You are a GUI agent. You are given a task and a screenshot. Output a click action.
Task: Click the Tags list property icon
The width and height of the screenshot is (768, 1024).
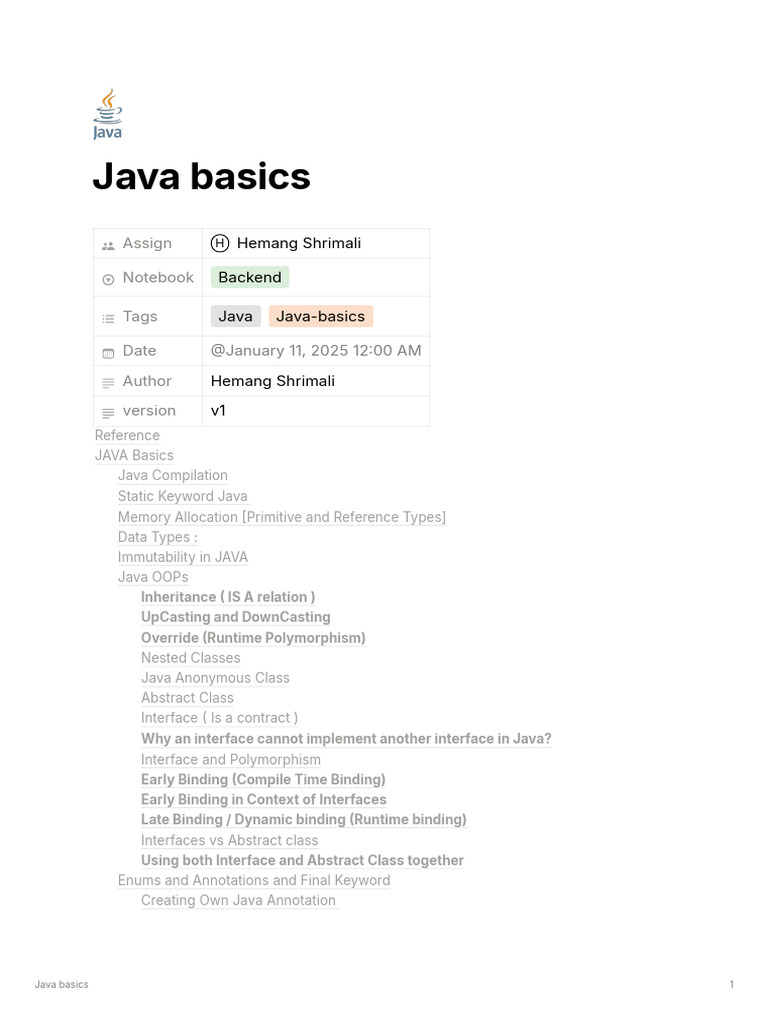pyautogui.click(x=108, y=318)
